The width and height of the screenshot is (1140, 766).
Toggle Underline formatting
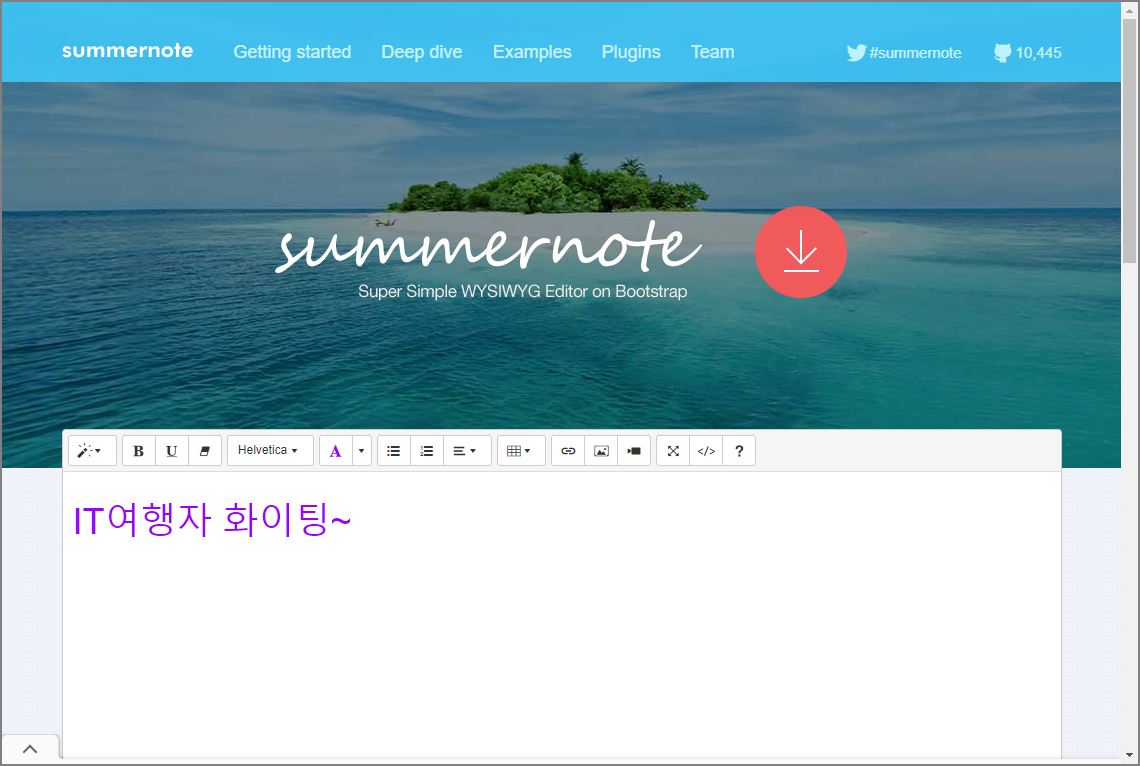pyautogui.click(x=172, y=451)
